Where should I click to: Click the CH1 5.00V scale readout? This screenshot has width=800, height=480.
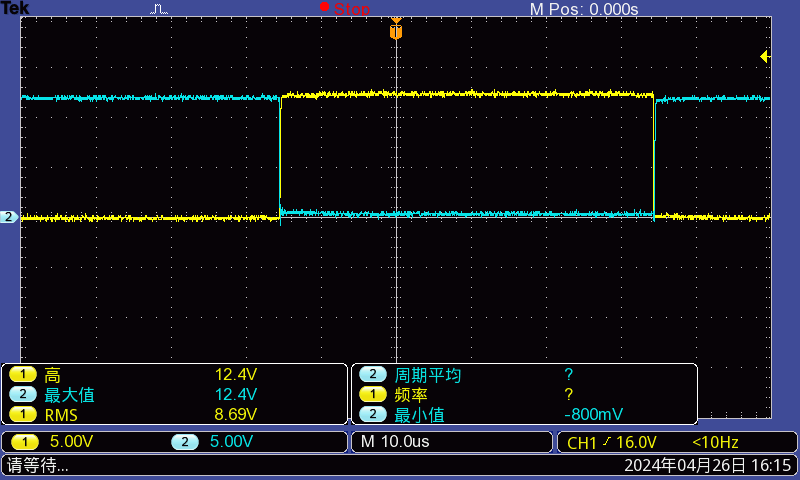pos(71,442)
